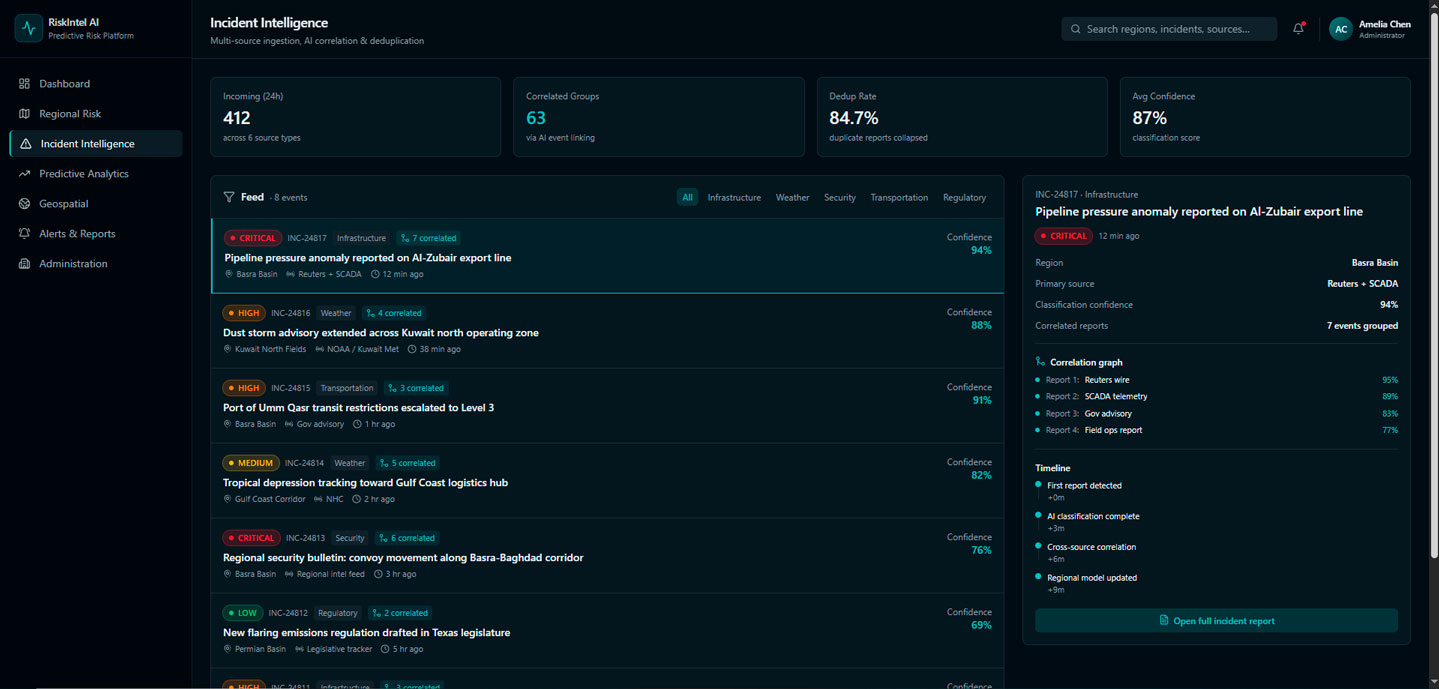Image resolution: width=1439 pixels, height=689 pixels.
Task: Navigate to Geospatial
Action: (96, 204)
